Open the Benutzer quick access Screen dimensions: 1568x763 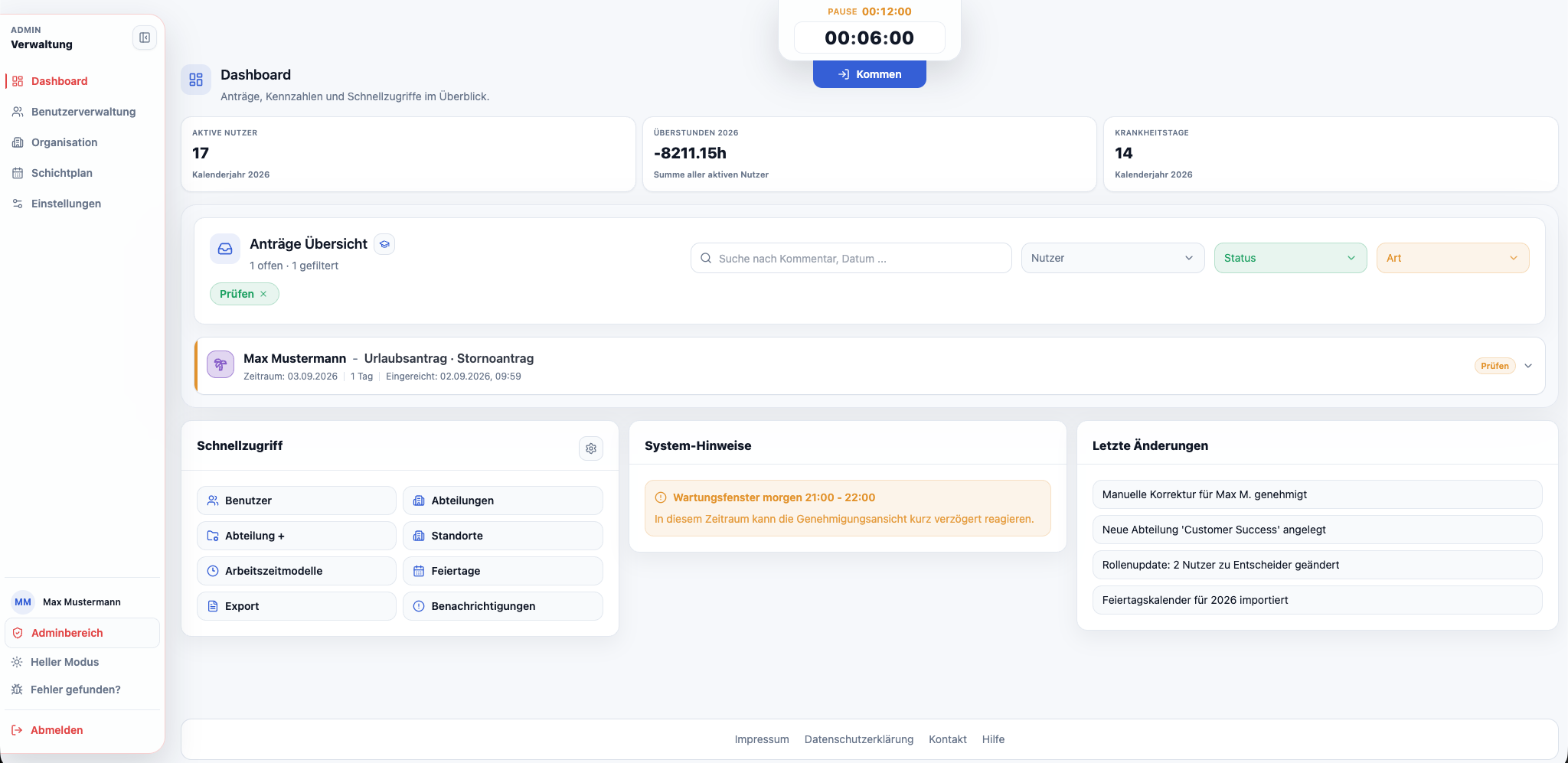click(x=297, y=501)
